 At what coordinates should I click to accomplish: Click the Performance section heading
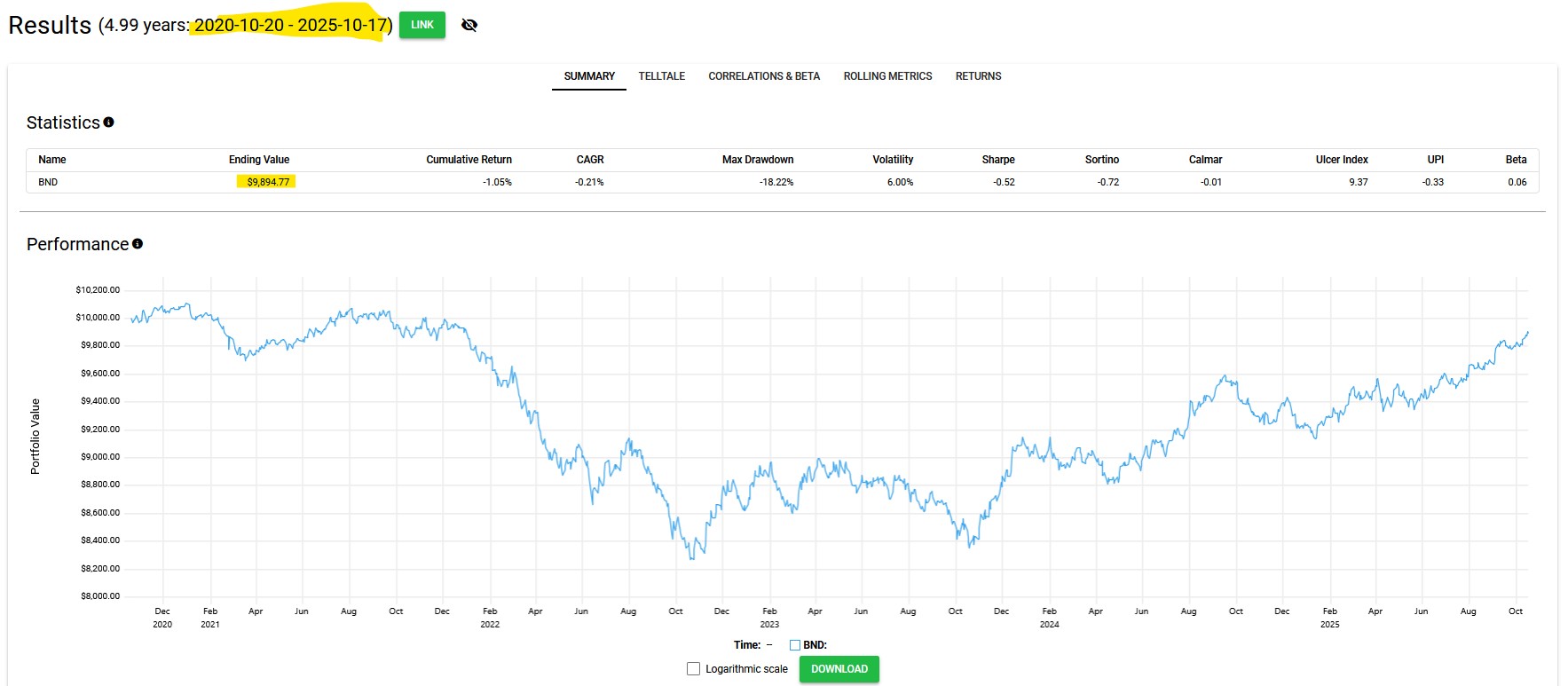(77, 244)
